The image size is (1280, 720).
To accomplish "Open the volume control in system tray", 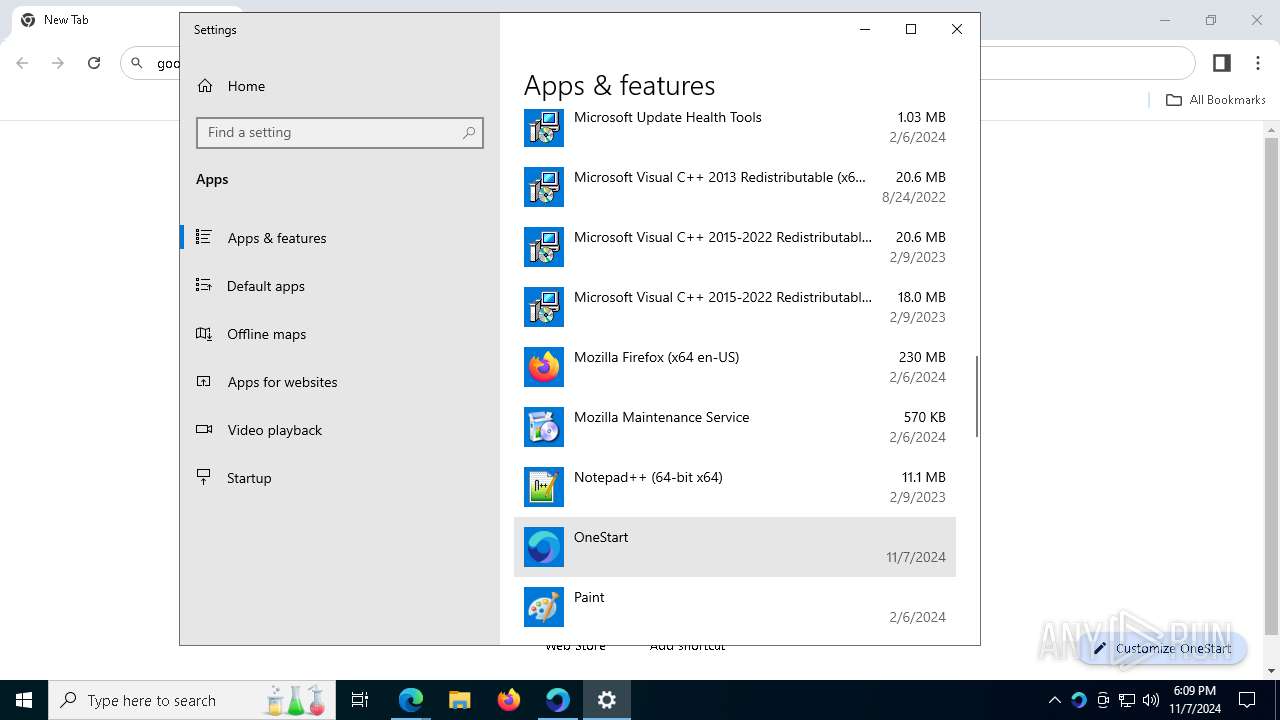I will click(1150, 700).
